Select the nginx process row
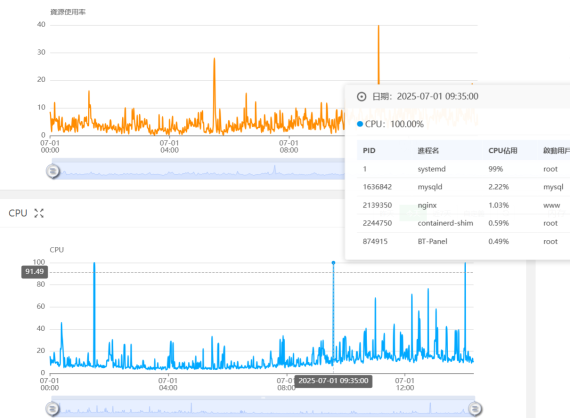This screenshot has height=418, width=570. (463, 205)
